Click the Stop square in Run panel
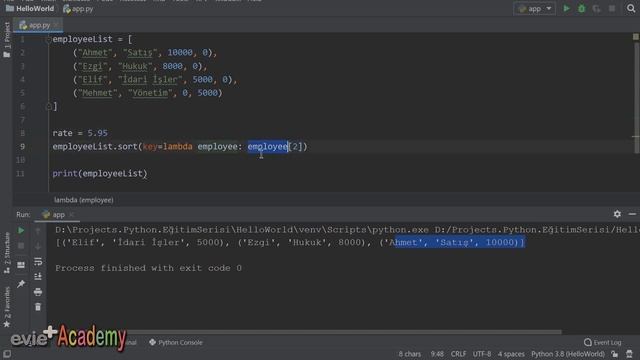This screenshot has width=640, height=360. click(21, 246)
